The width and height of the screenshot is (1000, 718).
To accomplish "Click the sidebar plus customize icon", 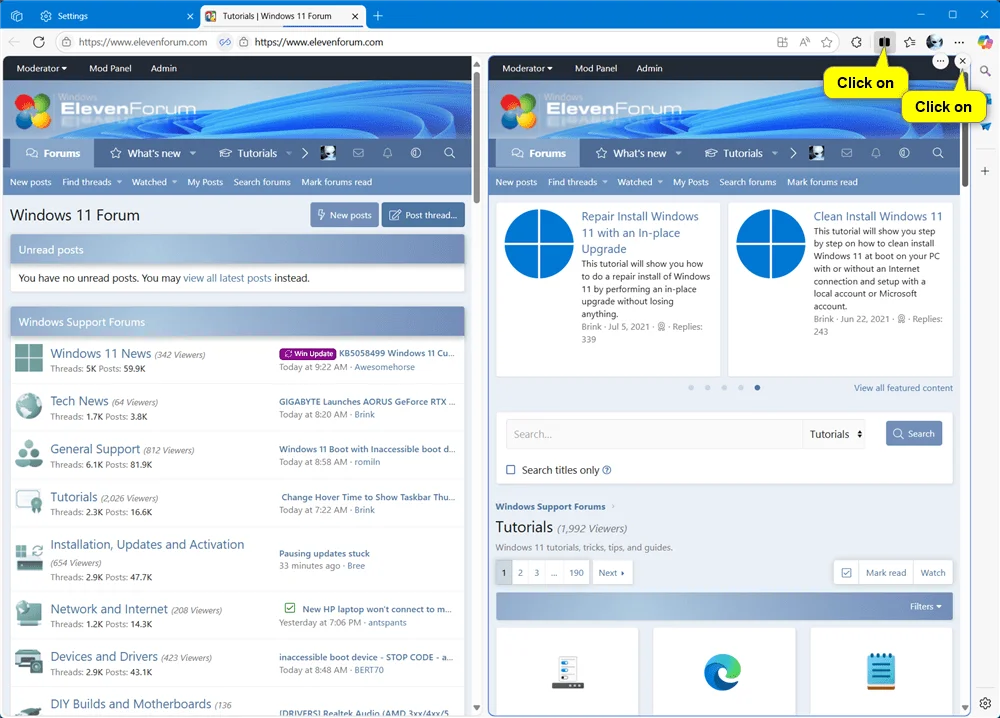I will tap(985, 171).
